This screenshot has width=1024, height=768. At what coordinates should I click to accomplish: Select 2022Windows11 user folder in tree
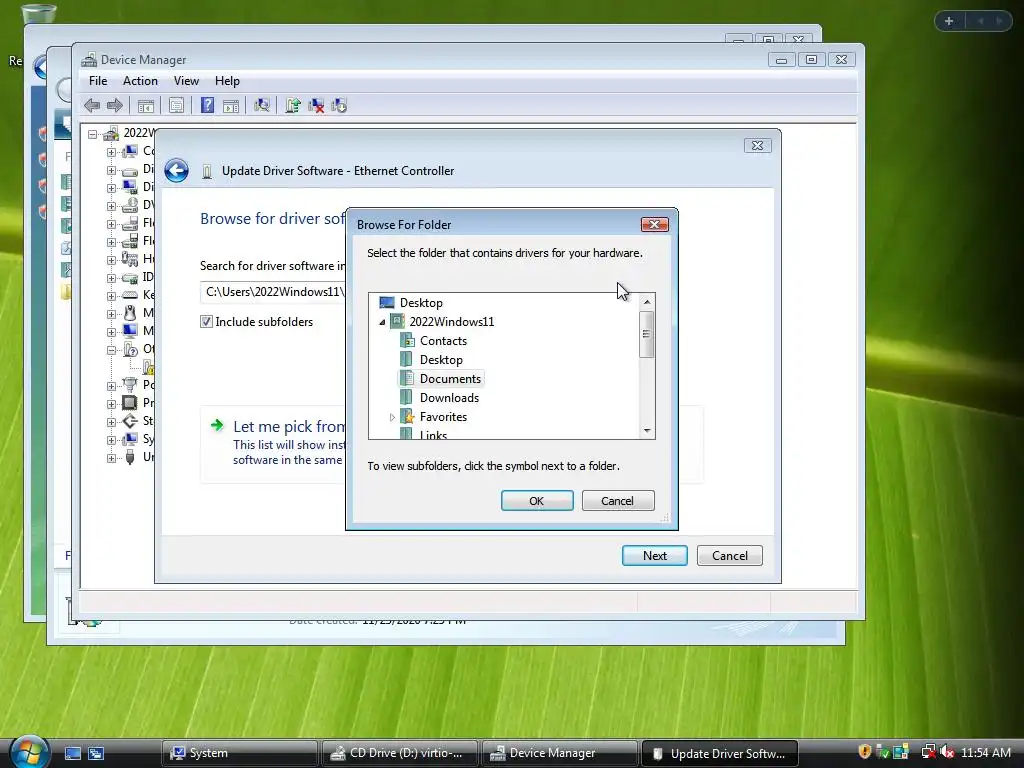pos(451,322)
